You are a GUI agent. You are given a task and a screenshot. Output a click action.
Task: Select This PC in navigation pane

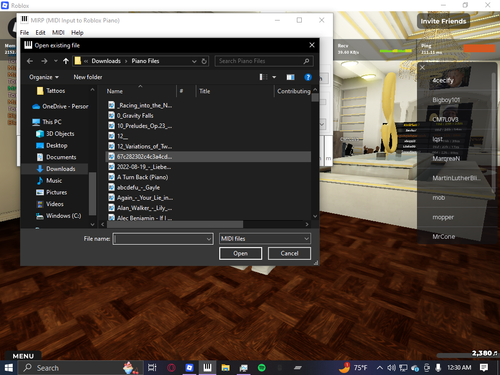click(x=47, y=122)
